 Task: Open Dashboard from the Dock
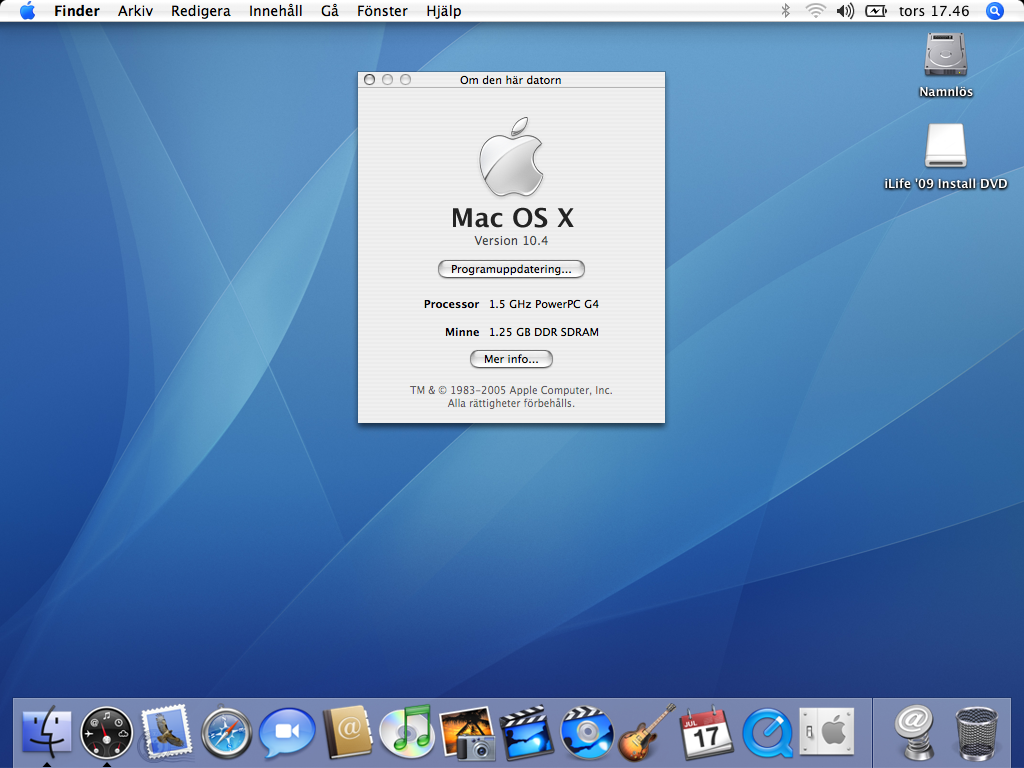click(x=106, y=733)
